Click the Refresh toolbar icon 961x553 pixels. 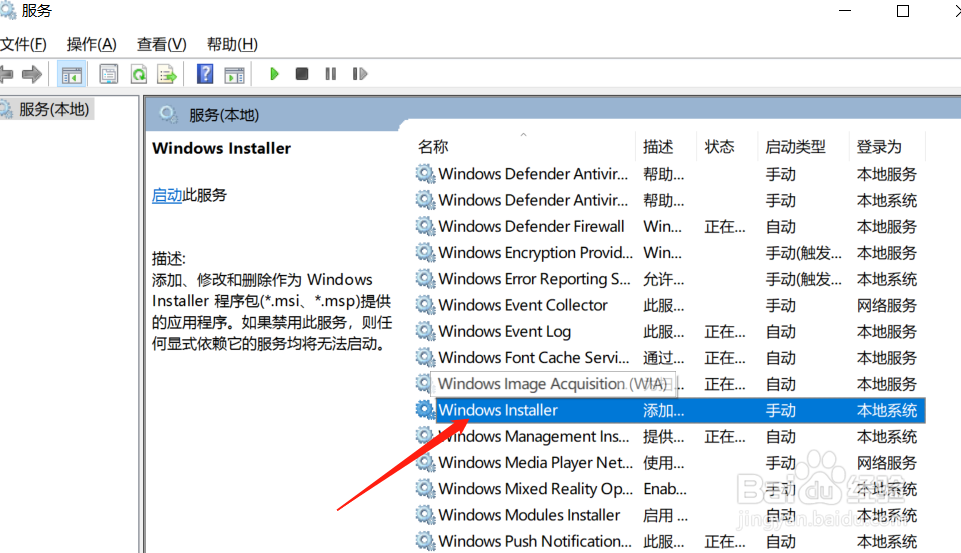[x=139, y=75]
